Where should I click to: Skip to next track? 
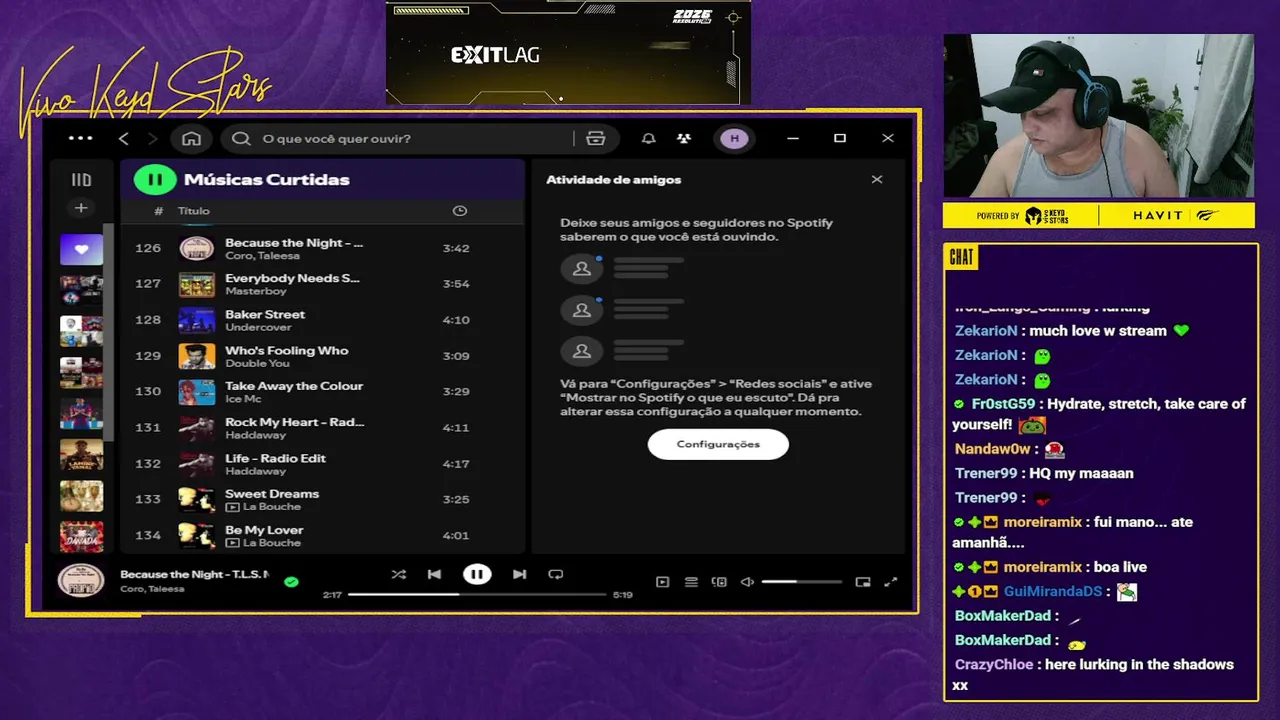(519, 574)
